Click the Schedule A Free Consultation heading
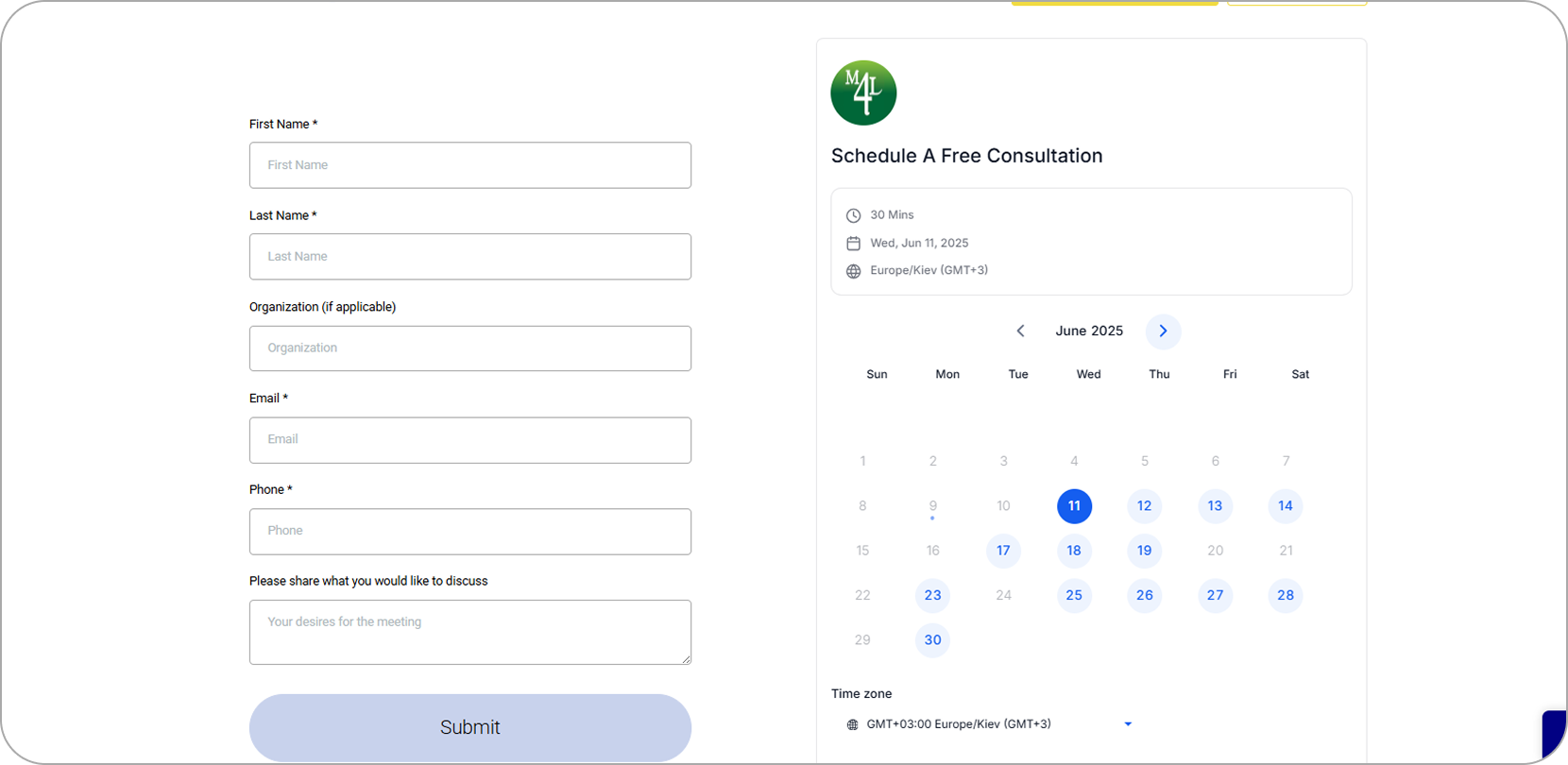The image size is (1568, 765). [x=966, y=156]
